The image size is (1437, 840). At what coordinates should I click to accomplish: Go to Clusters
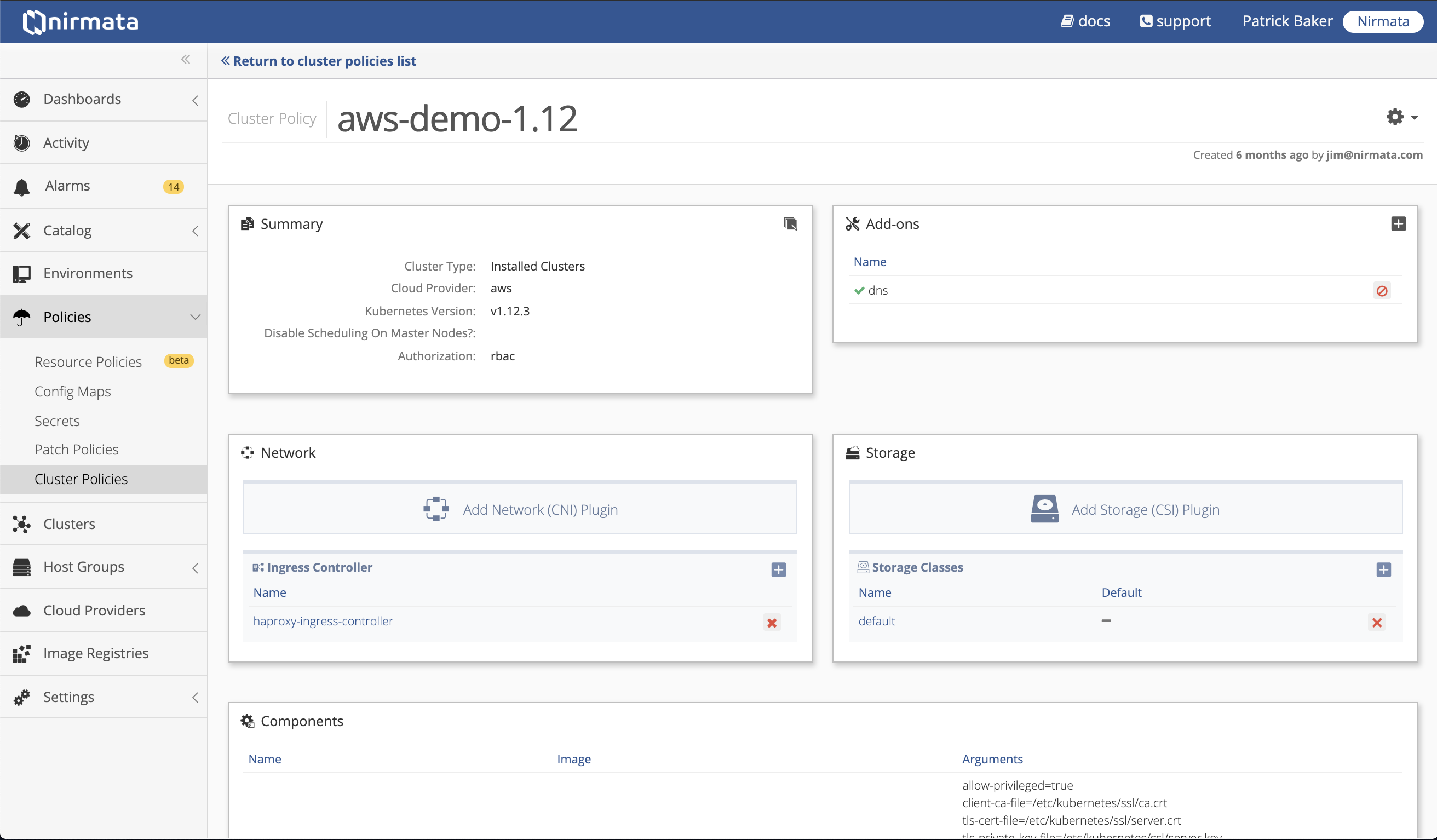coord(69,523)
